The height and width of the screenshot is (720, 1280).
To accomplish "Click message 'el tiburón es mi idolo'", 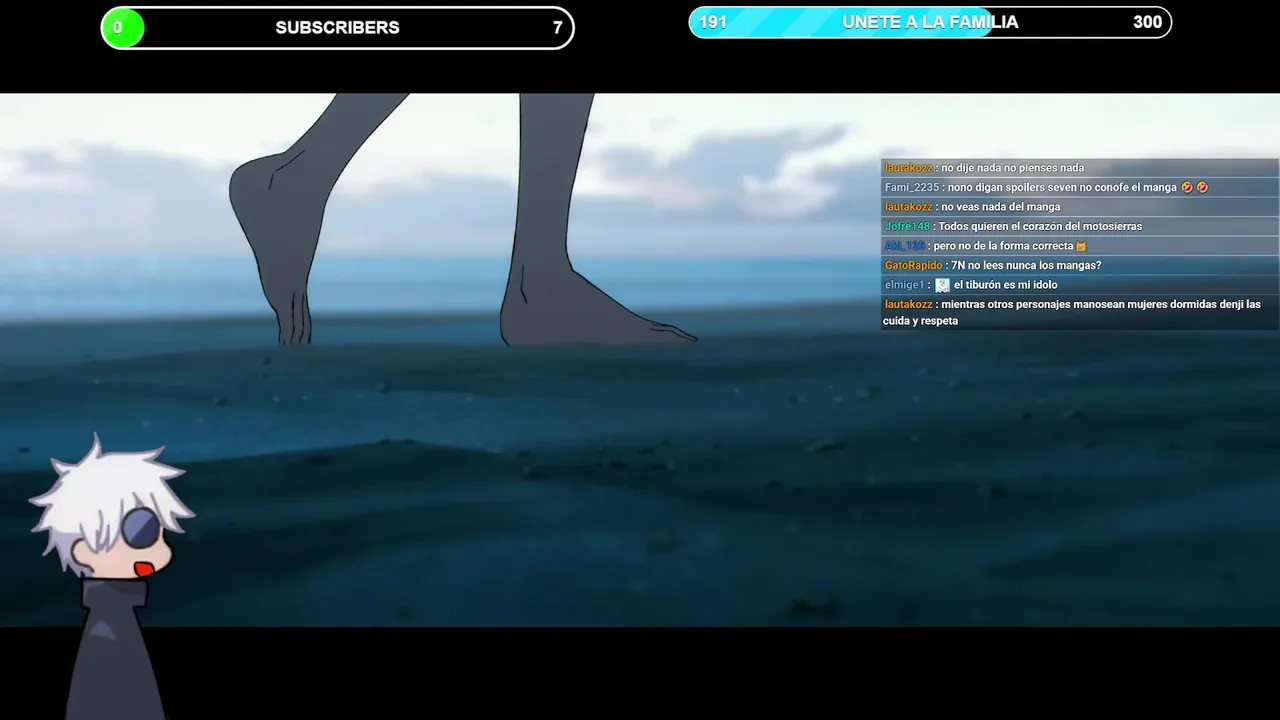I will tap(1005, 285).
